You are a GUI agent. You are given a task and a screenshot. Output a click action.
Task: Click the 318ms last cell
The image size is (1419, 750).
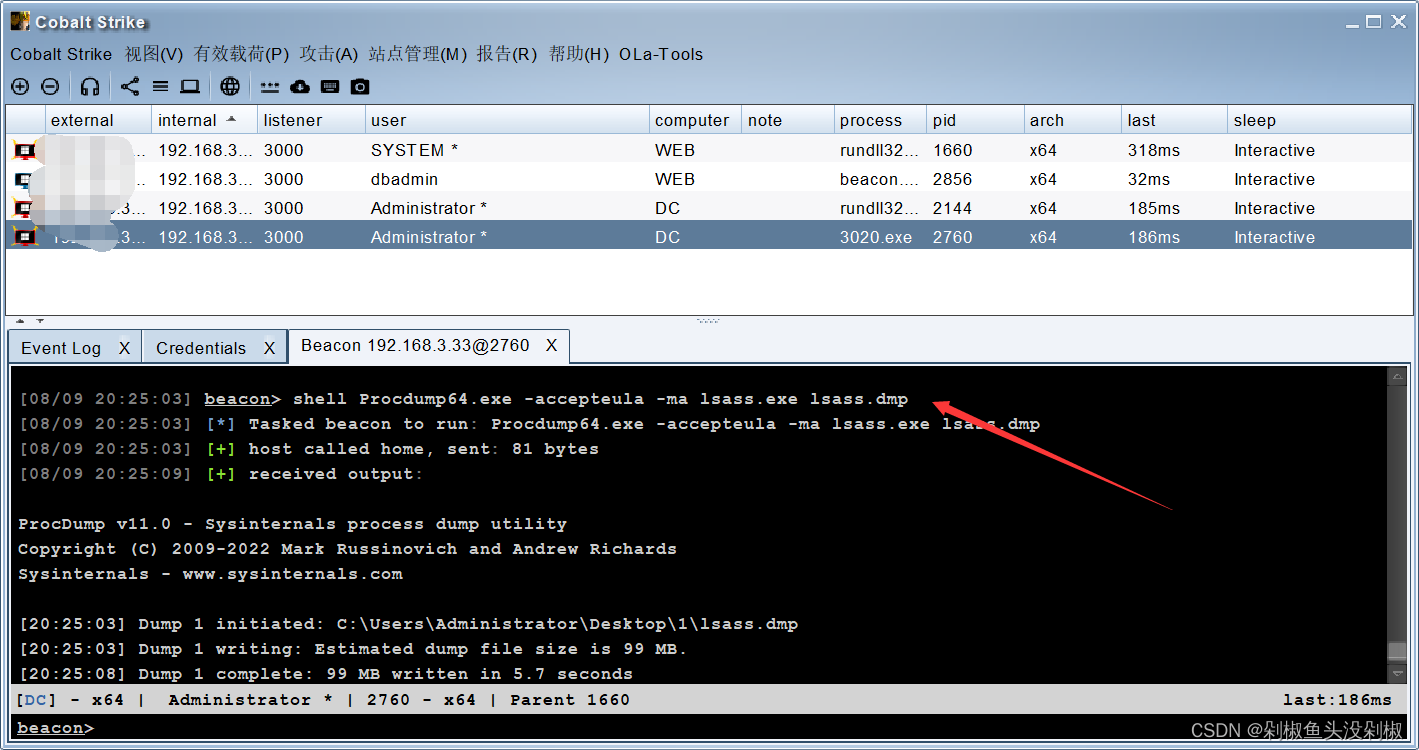coord(1174,150)
